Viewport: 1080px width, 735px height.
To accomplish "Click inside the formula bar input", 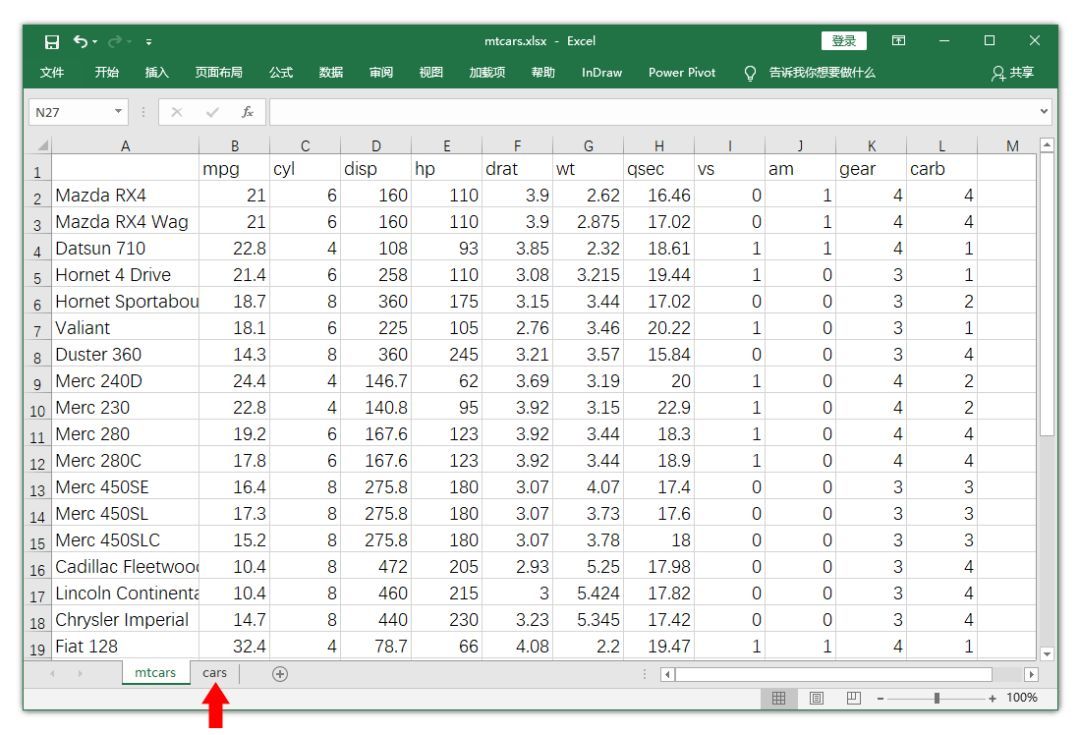I will [653, 112].
